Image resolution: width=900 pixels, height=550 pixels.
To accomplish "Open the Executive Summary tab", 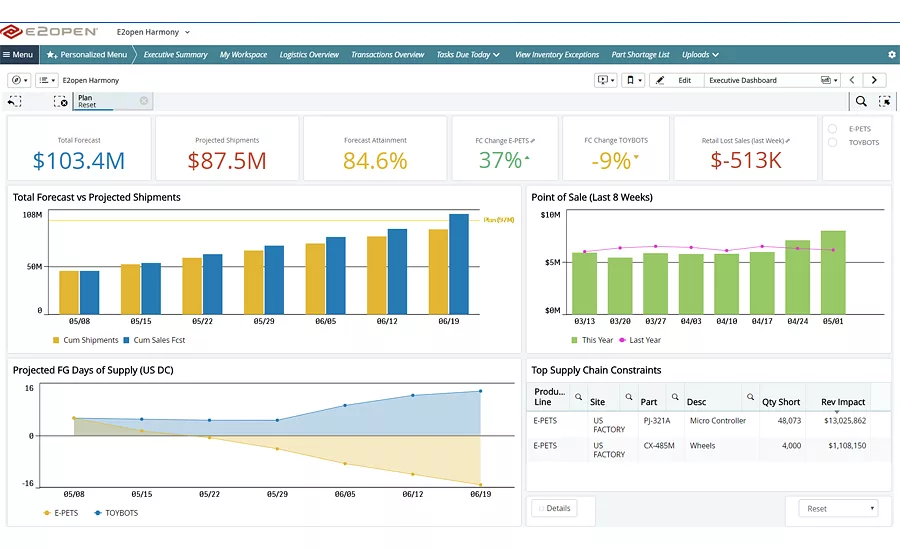I will (x=175, y=55).
